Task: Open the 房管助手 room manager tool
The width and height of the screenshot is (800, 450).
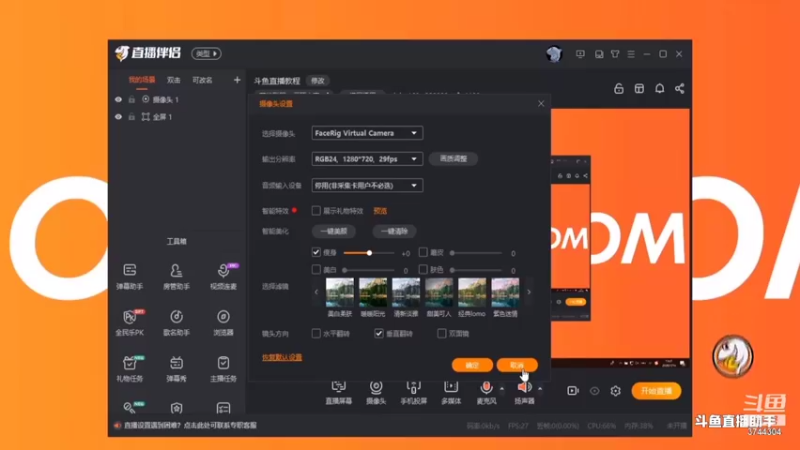Action: (176, 277)
